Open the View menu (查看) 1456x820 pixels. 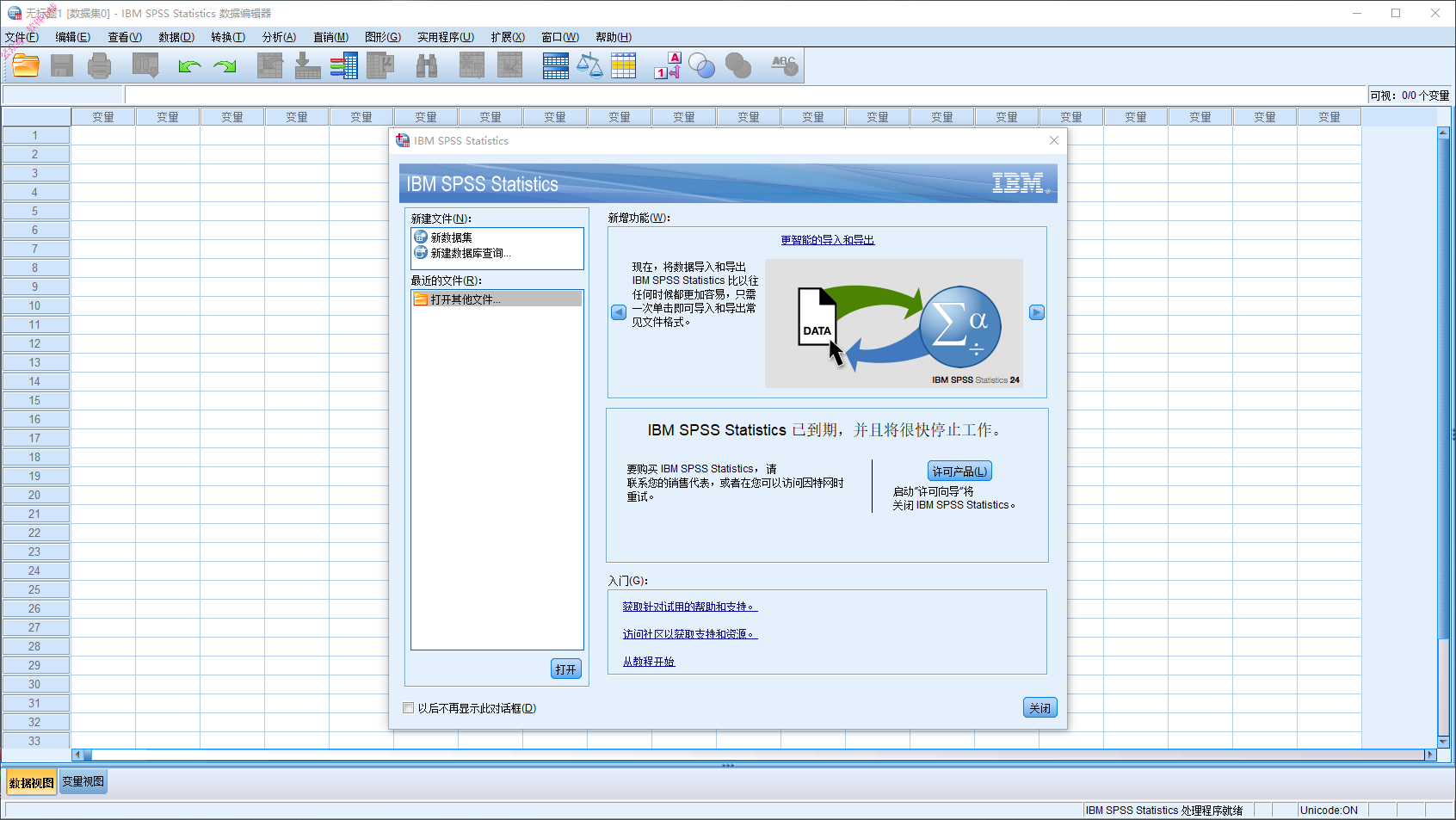tap(125, 37)
